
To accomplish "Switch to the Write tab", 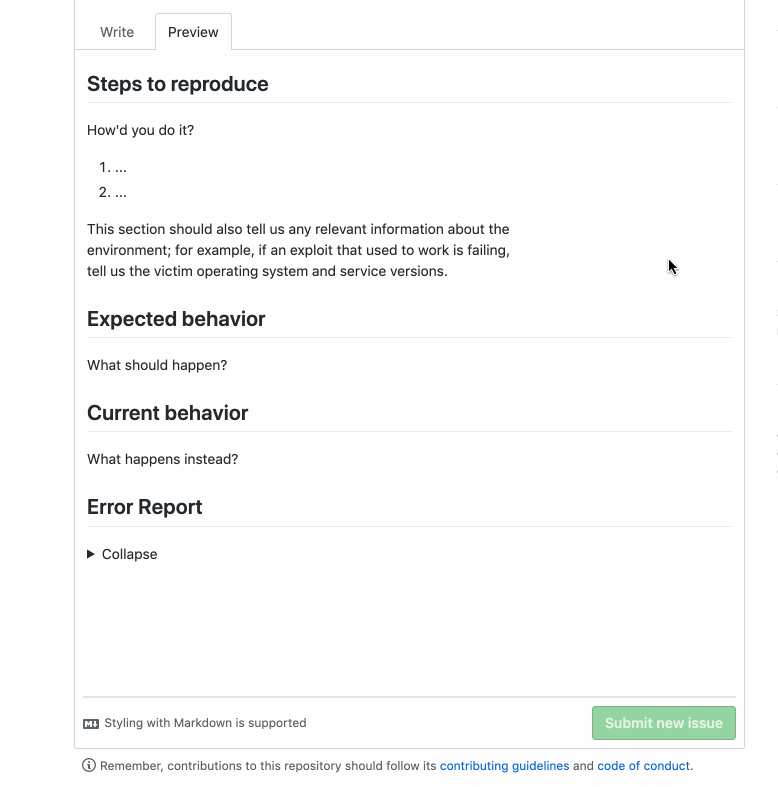I will point(117,32).
